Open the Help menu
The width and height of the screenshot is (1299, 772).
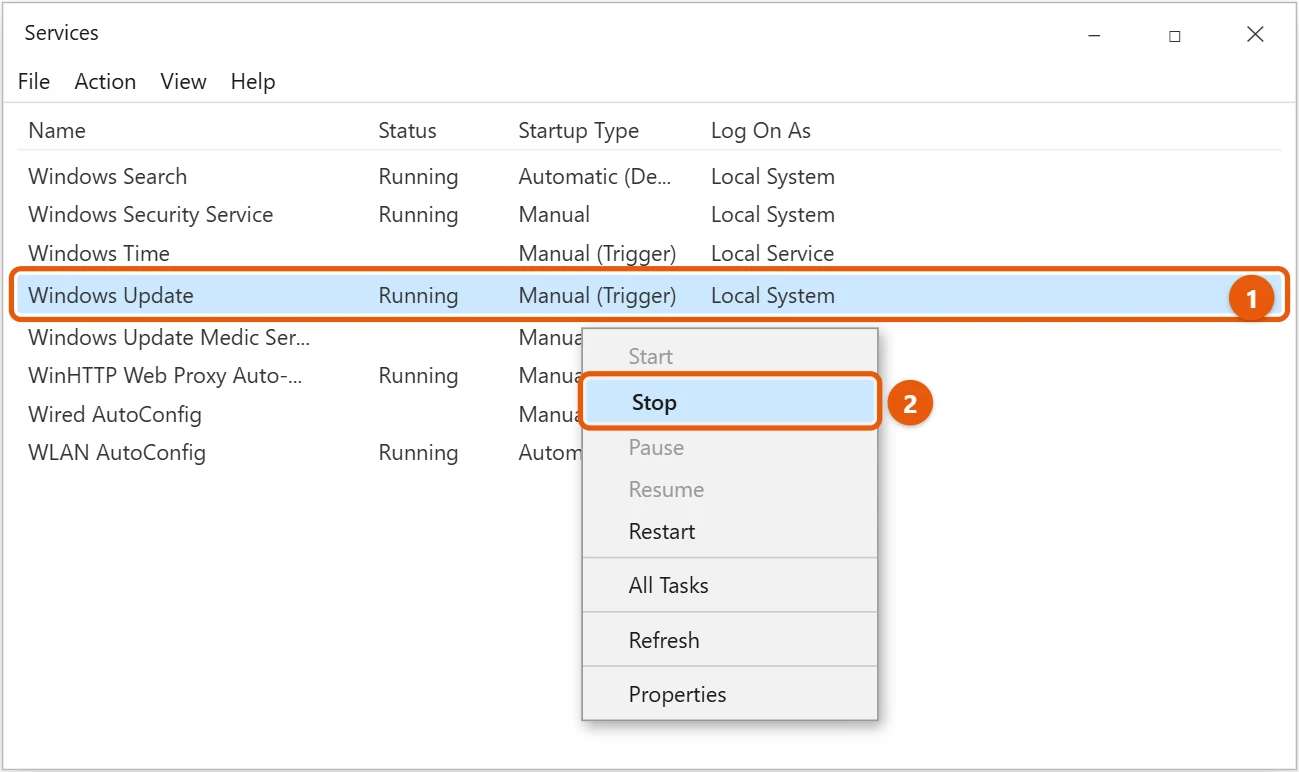(253, 82)
